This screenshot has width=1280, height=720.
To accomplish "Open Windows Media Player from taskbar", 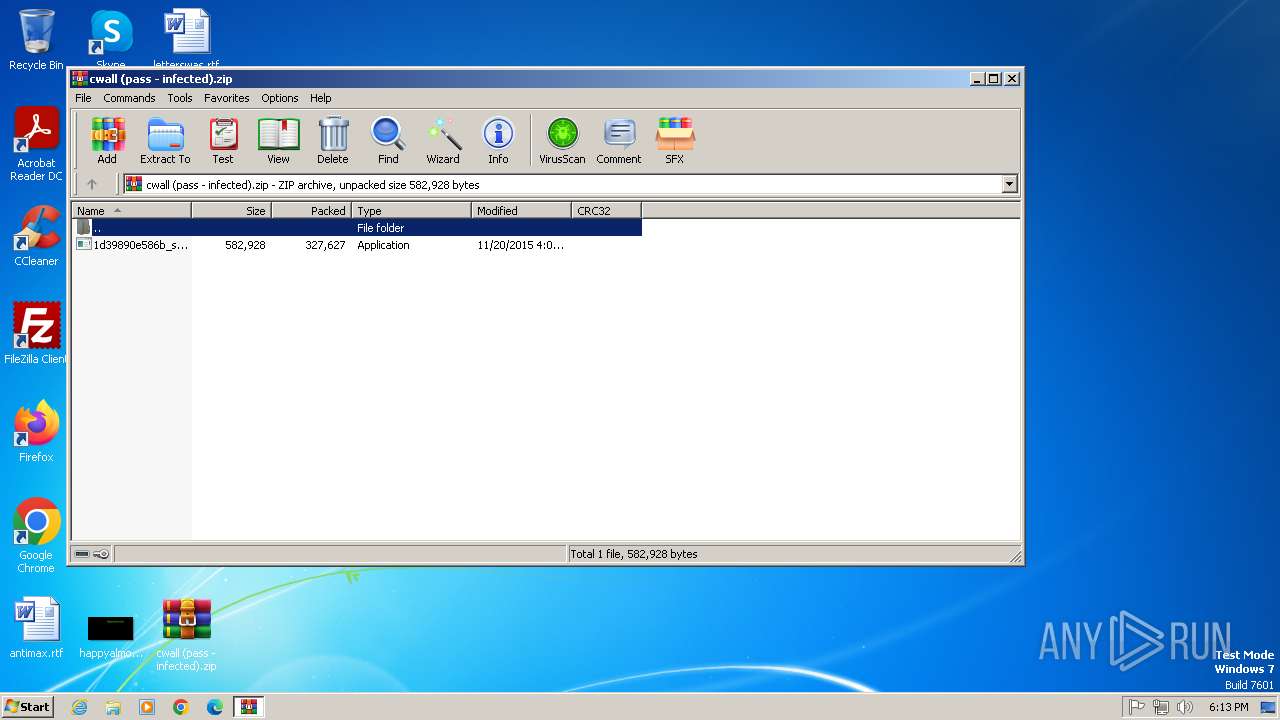I will (147, 707).
